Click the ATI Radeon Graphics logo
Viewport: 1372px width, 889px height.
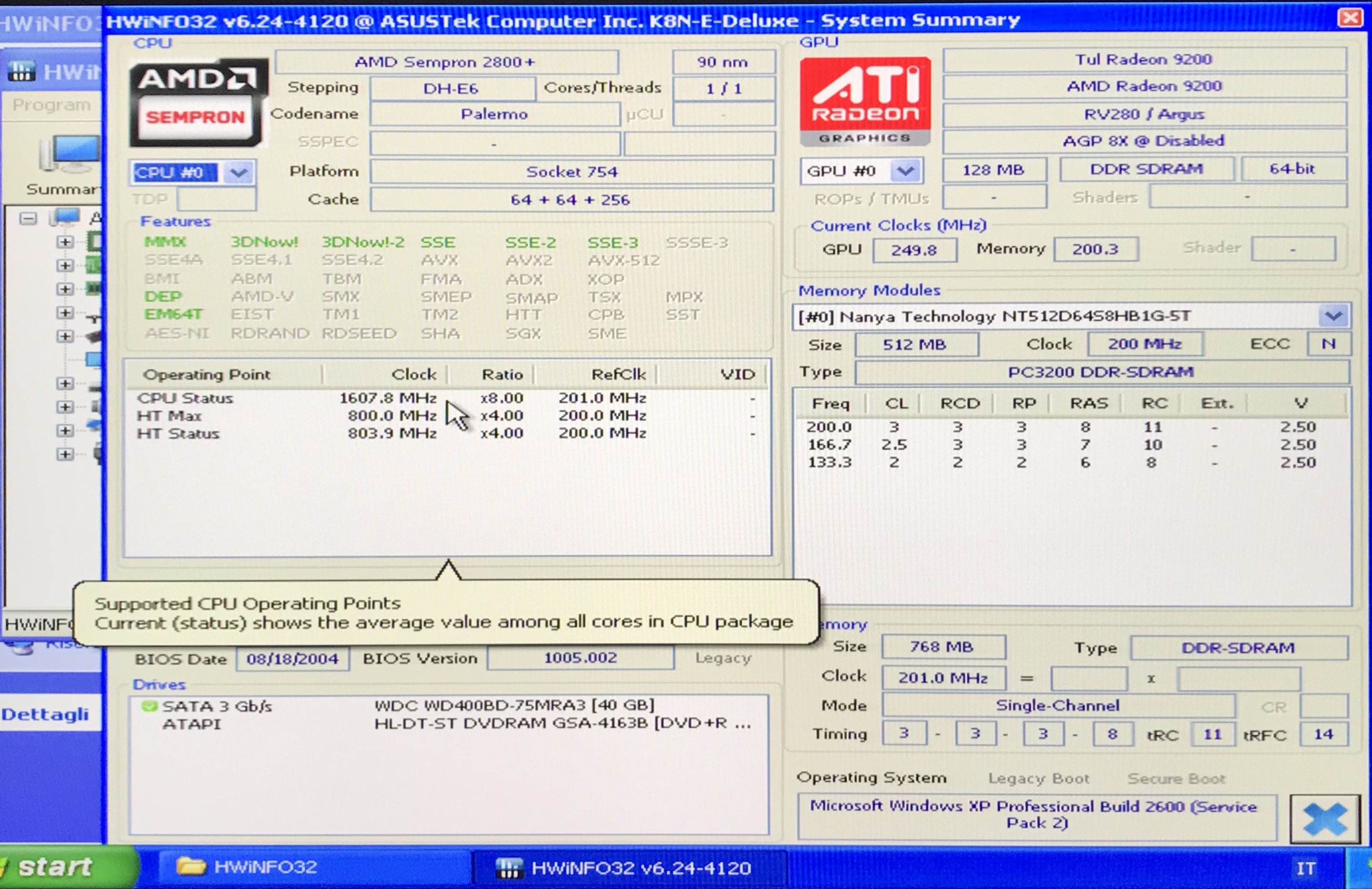point(865,102)
